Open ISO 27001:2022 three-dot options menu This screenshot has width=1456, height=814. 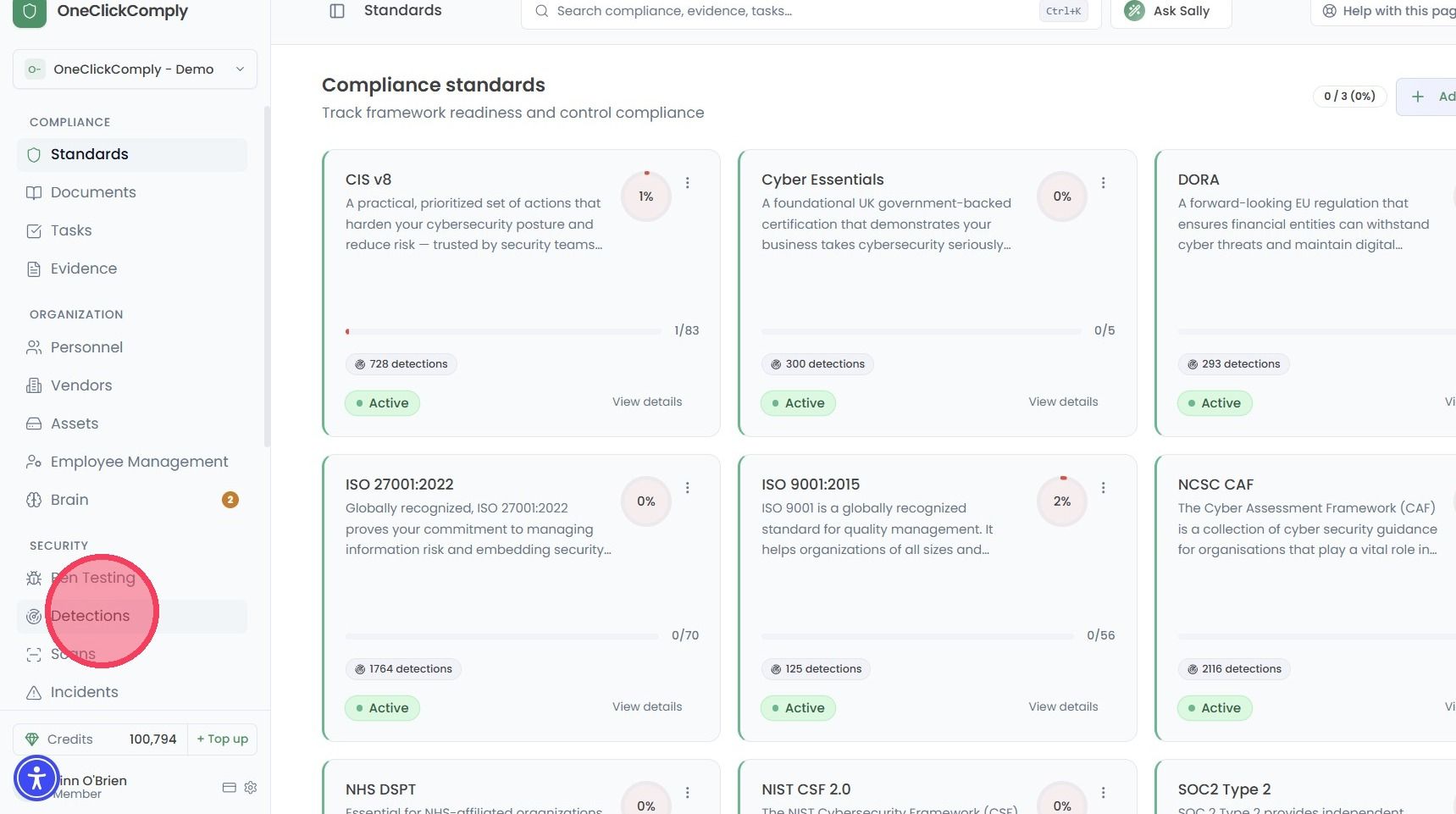coord(688,487)
